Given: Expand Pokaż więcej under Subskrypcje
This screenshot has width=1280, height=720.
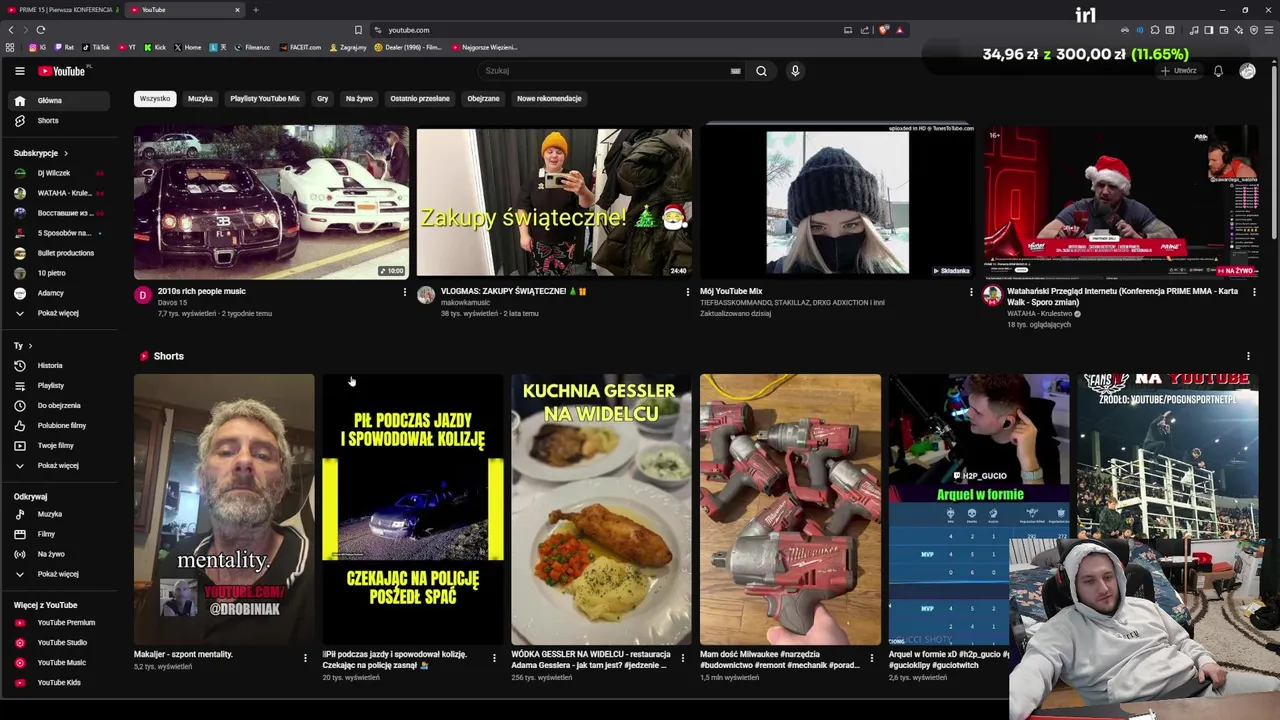Looking at the screenshot, I should click(59, 313).
